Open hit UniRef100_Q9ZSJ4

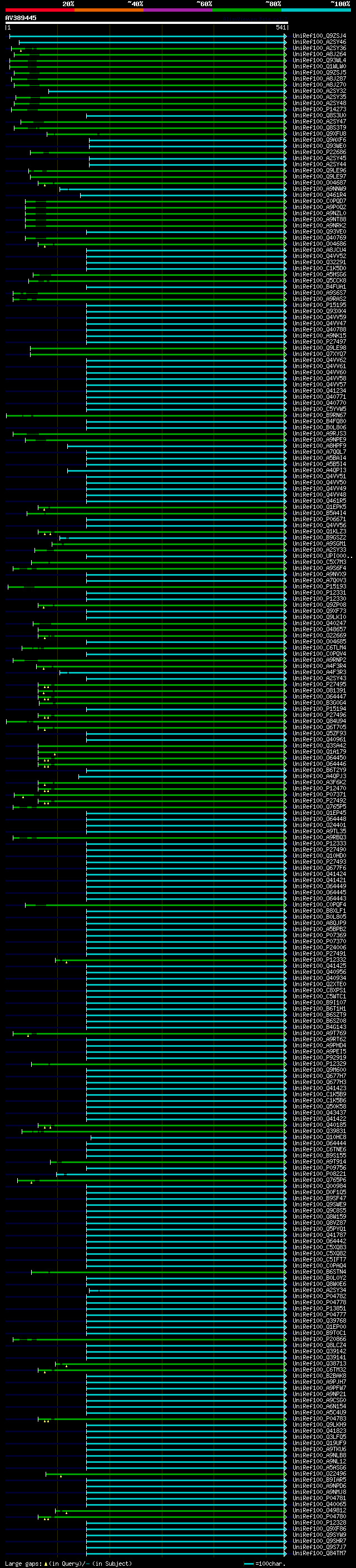pos(319,36)
